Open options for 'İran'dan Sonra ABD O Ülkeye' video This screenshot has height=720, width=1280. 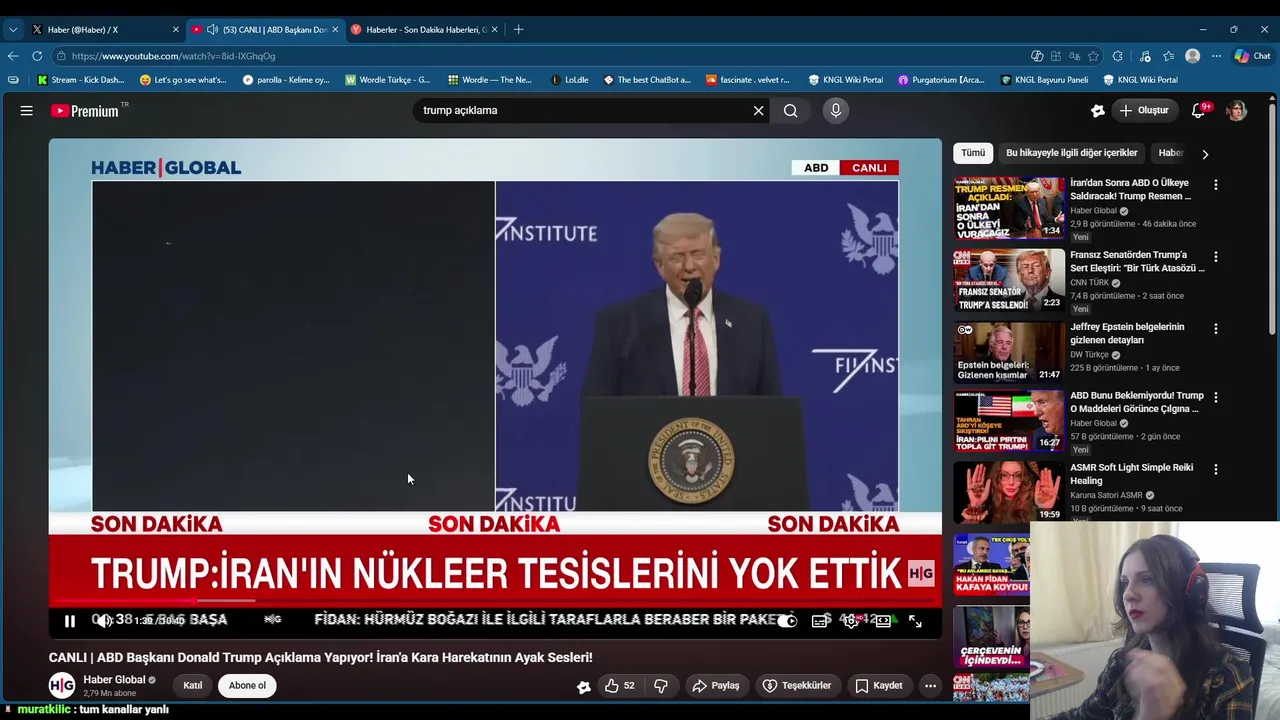tap(1216, 185)
